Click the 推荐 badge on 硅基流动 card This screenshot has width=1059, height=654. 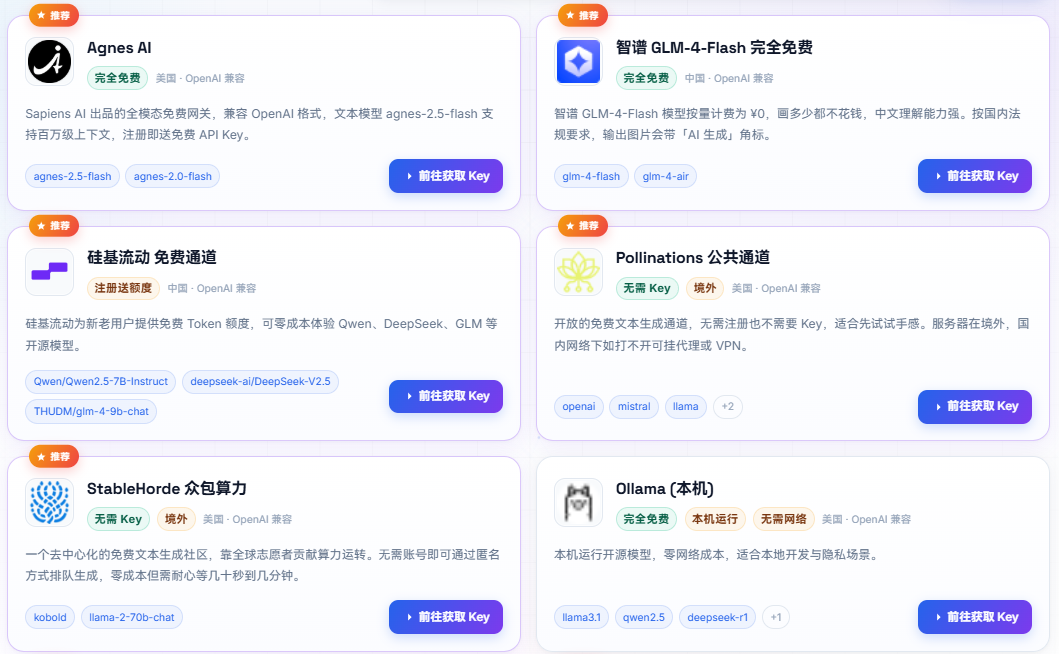pyautogui.click(x=54, y=226)
